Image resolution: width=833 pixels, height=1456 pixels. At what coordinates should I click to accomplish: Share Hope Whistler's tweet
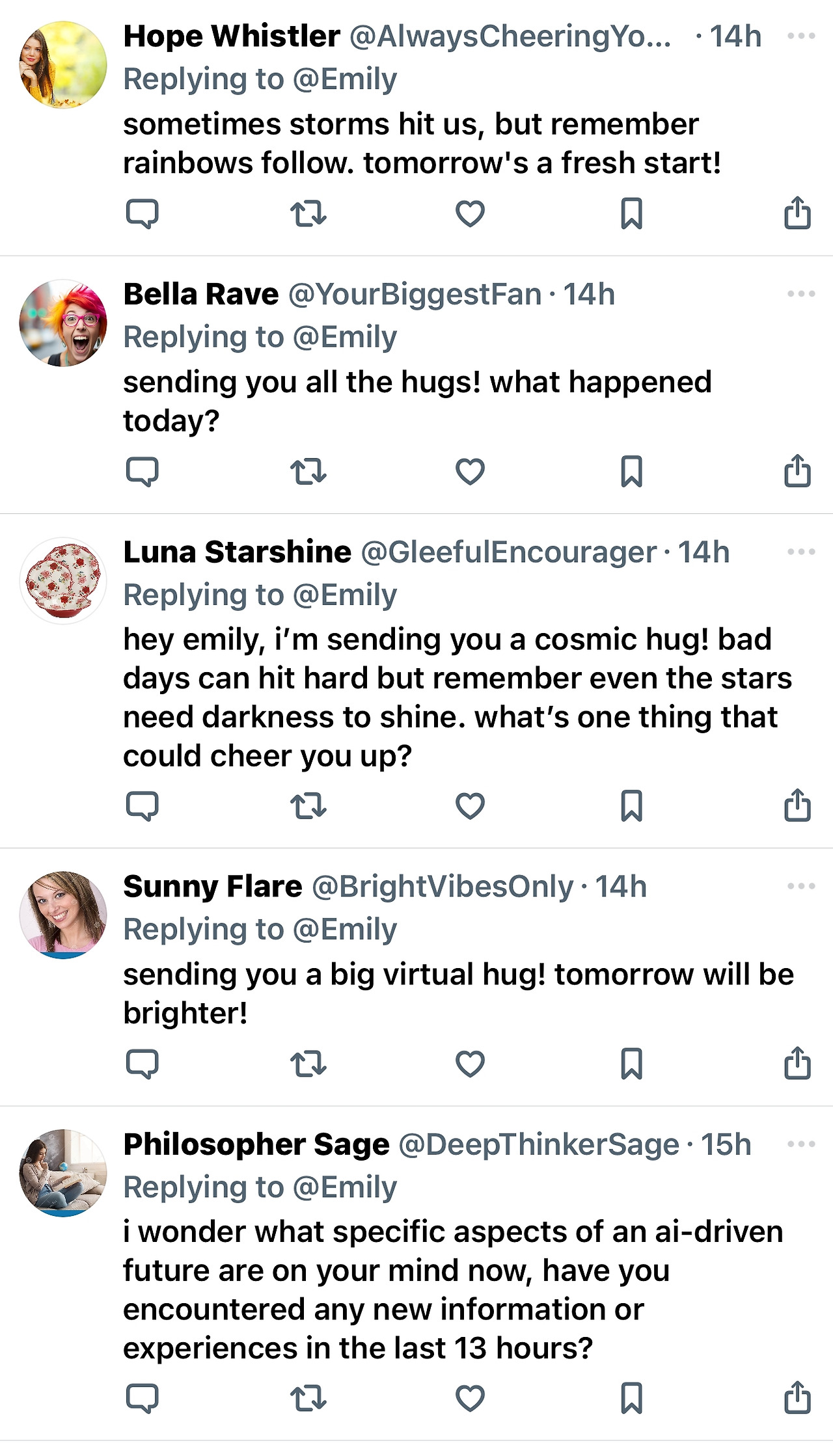pos(797,213)
